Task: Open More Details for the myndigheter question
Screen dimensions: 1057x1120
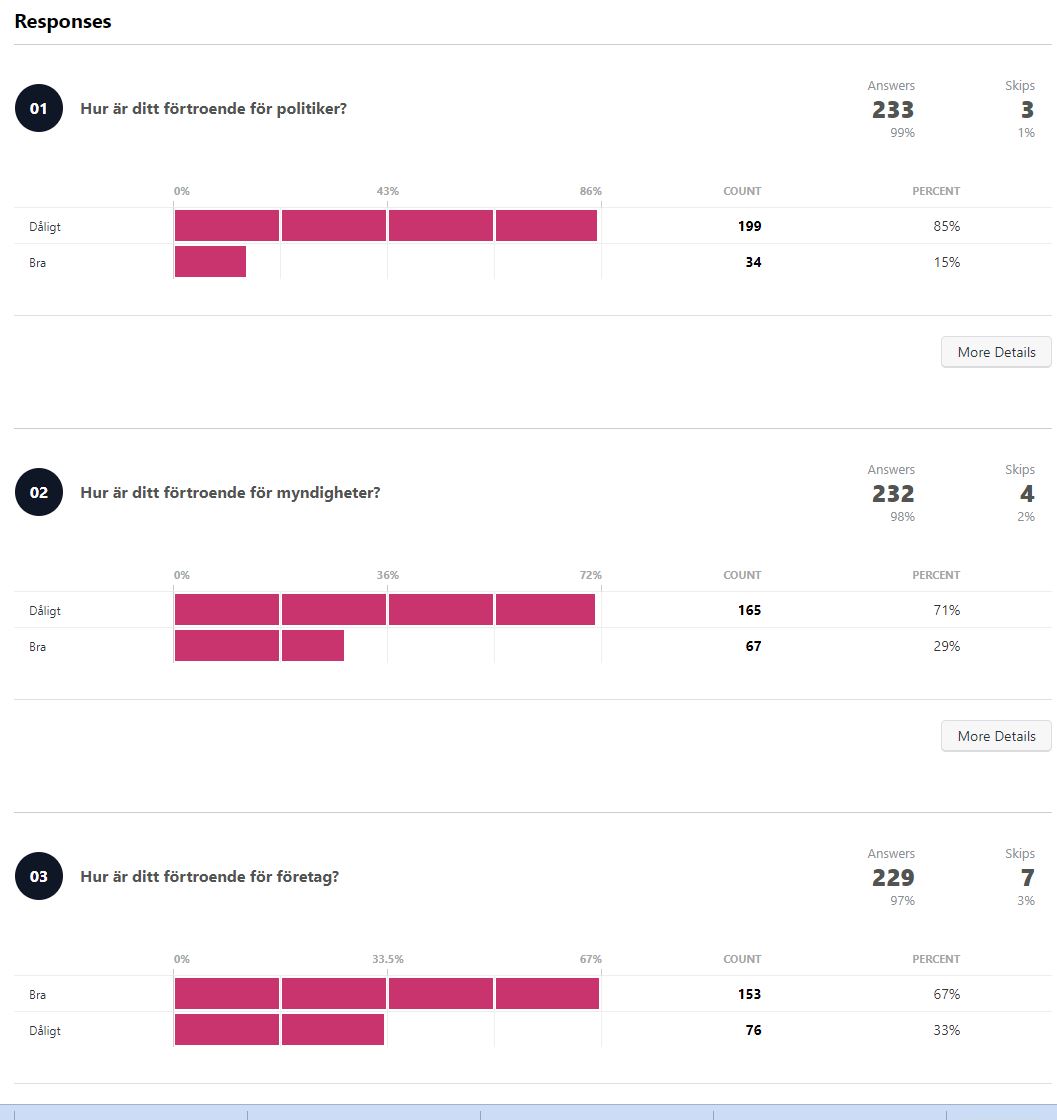Action: (995, 736)
